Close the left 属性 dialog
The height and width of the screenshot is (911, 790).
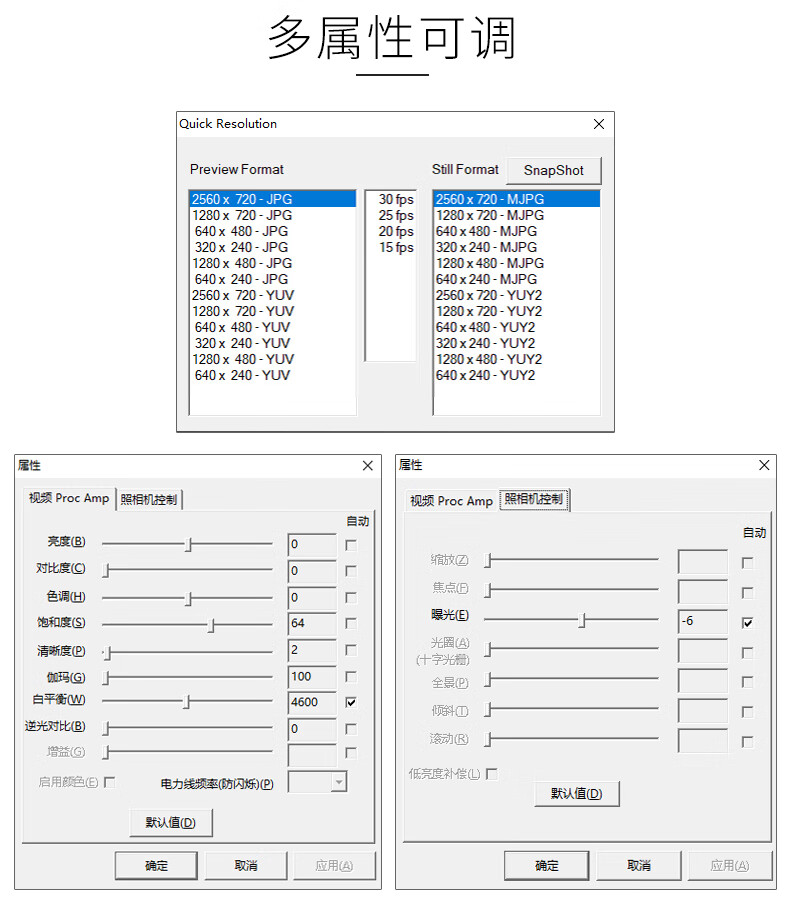pos(368,465)
